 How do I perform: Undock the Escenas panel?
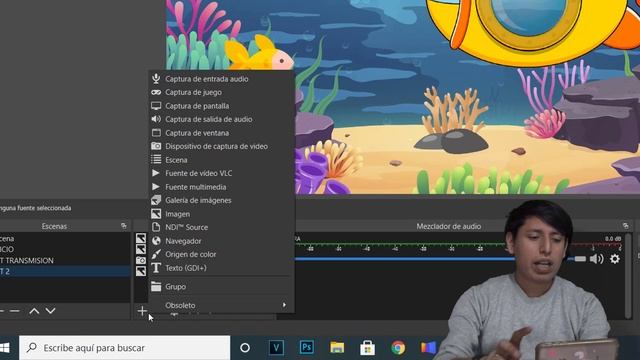[x=124, y=226]
